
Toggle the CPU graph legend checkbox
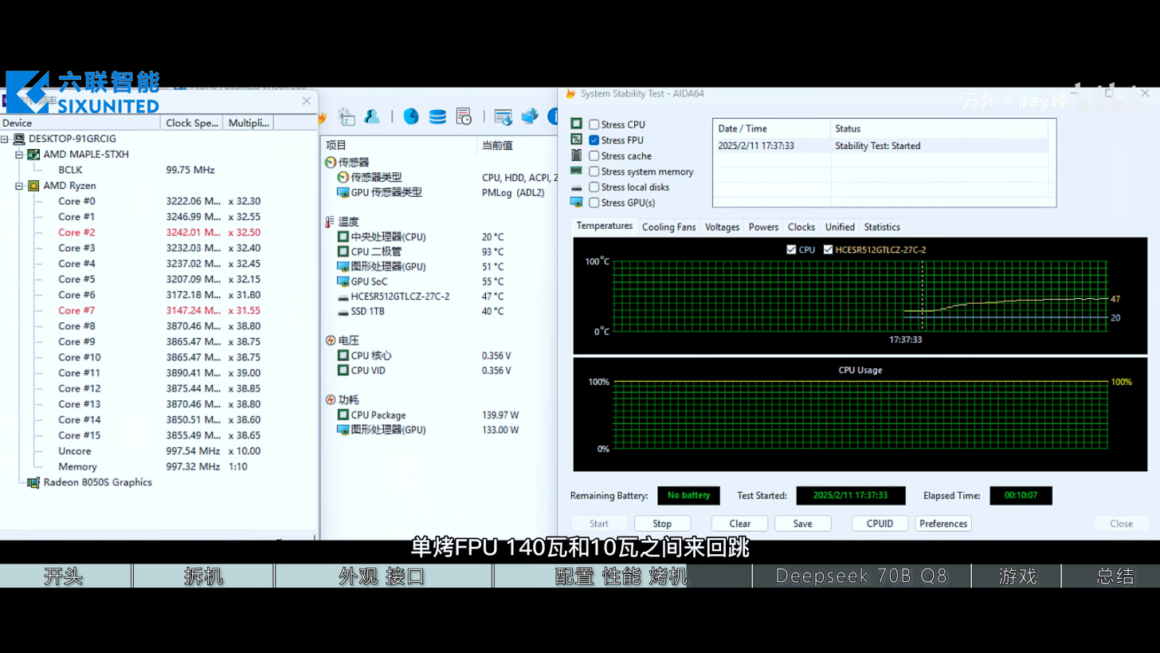pyautogui.click(x=792, y=250)
